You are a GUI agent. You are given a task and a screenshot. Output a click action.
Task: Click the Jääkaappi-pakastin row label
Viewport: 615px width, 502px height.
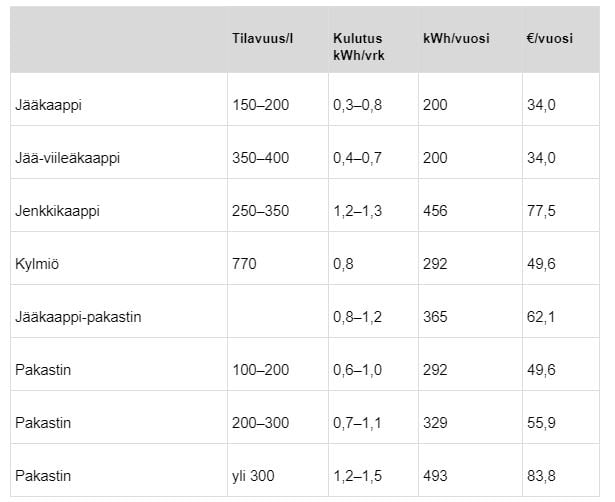(78, 317)
